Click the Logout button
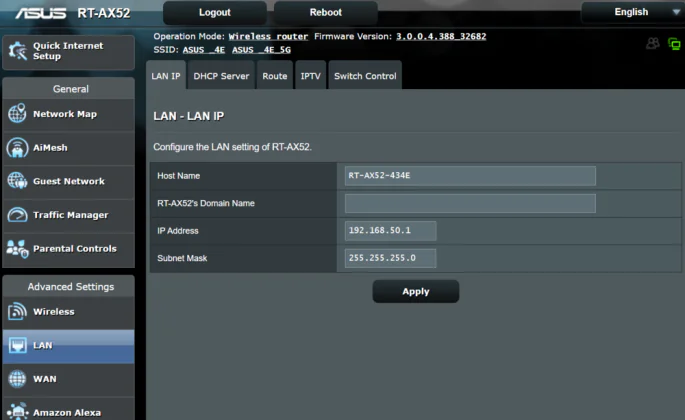This screenshot has height=420, width=685. pos(215,13)
